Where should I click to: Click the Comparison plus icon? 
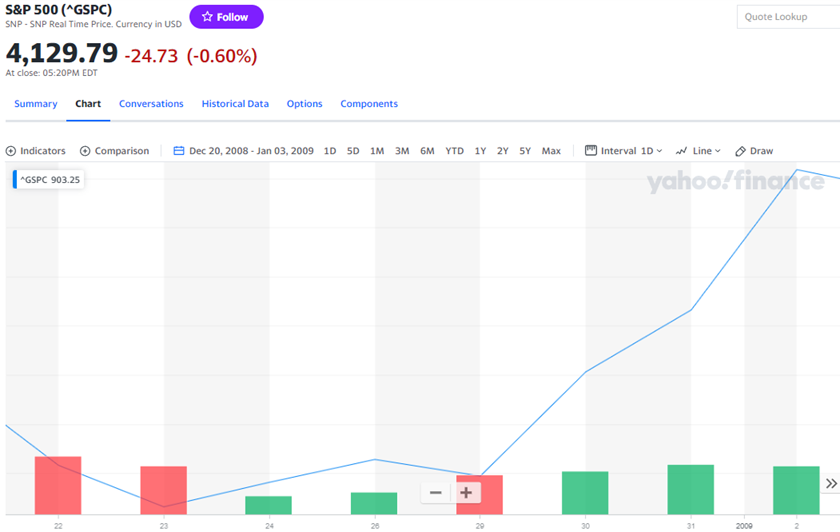(x=85, y=151)
